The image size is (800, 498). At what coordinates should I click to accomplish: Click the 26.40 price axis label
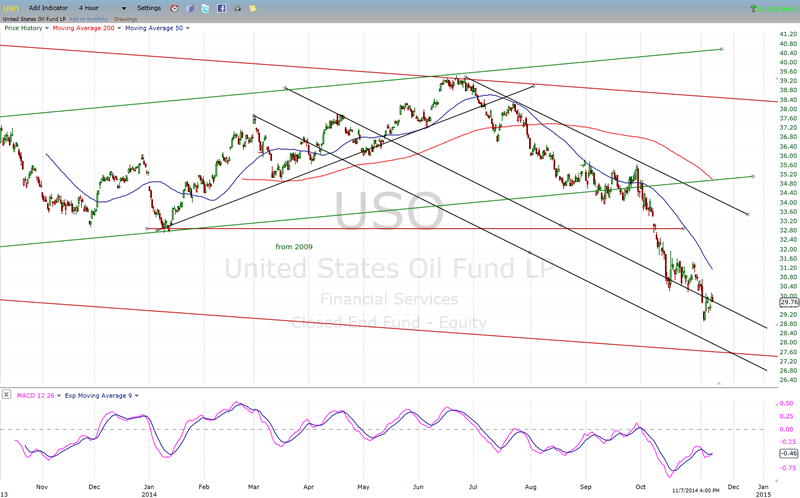point(788,380)
